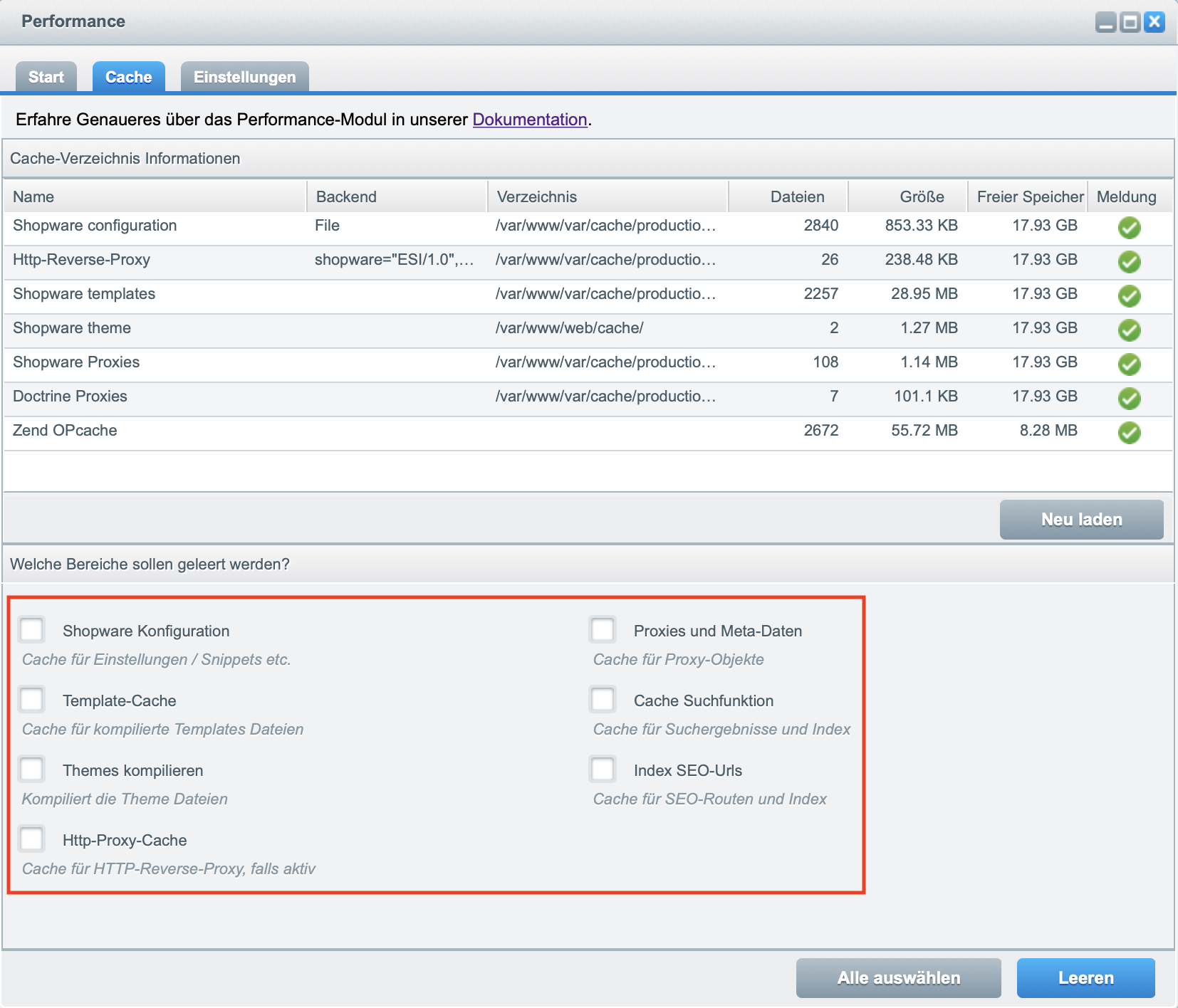This screenshot has width=1178, height=1008.
Task: Sort by the Verzeichnis column header
Action: tap(608, 196)
